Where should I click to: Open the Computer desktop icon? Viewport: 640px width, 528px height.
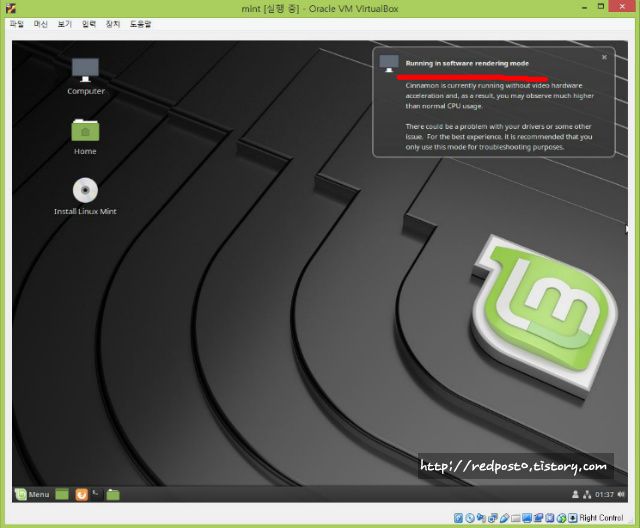pyautogui.click(x=85, y=76)
